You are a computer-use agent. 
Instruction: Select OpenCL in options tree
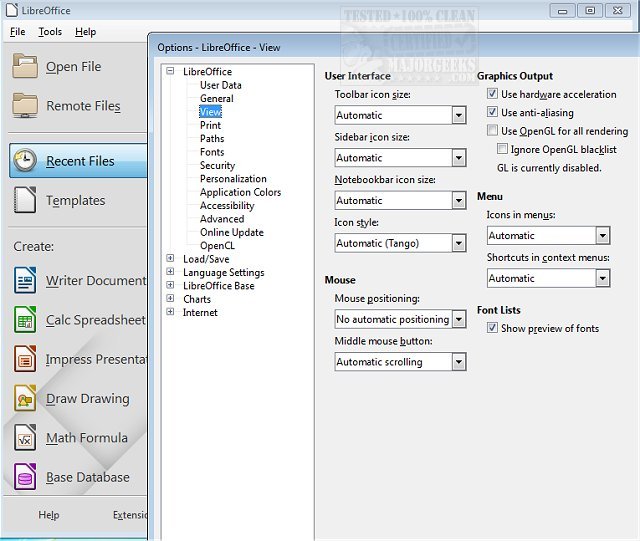click(x=217, y=245)
